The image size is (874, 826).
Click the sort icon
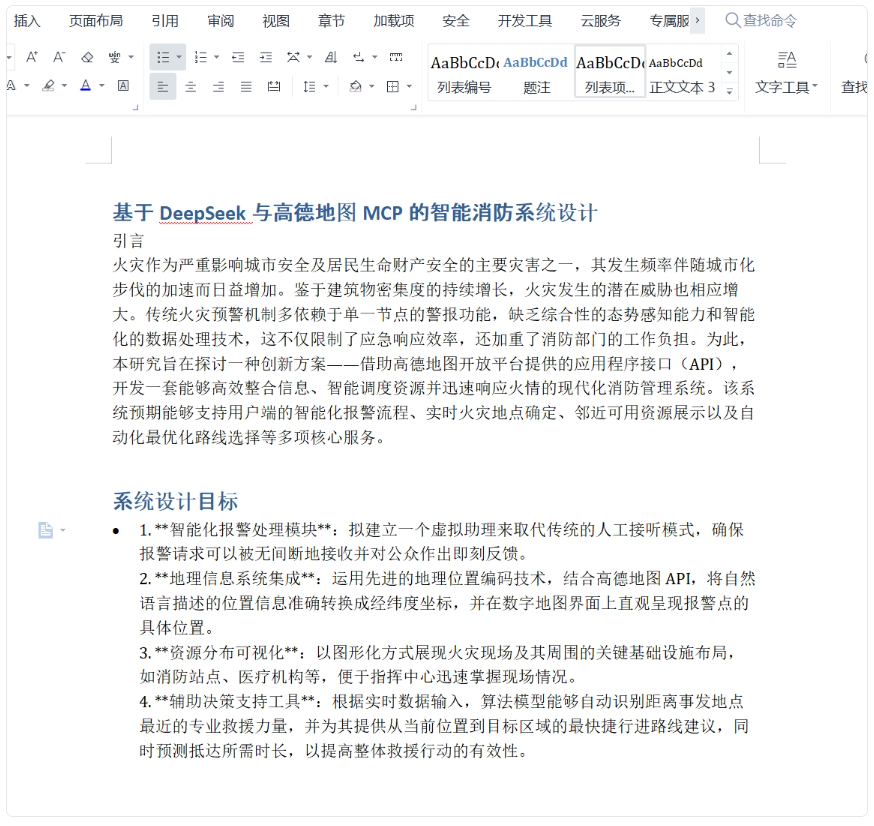[331, 57]
